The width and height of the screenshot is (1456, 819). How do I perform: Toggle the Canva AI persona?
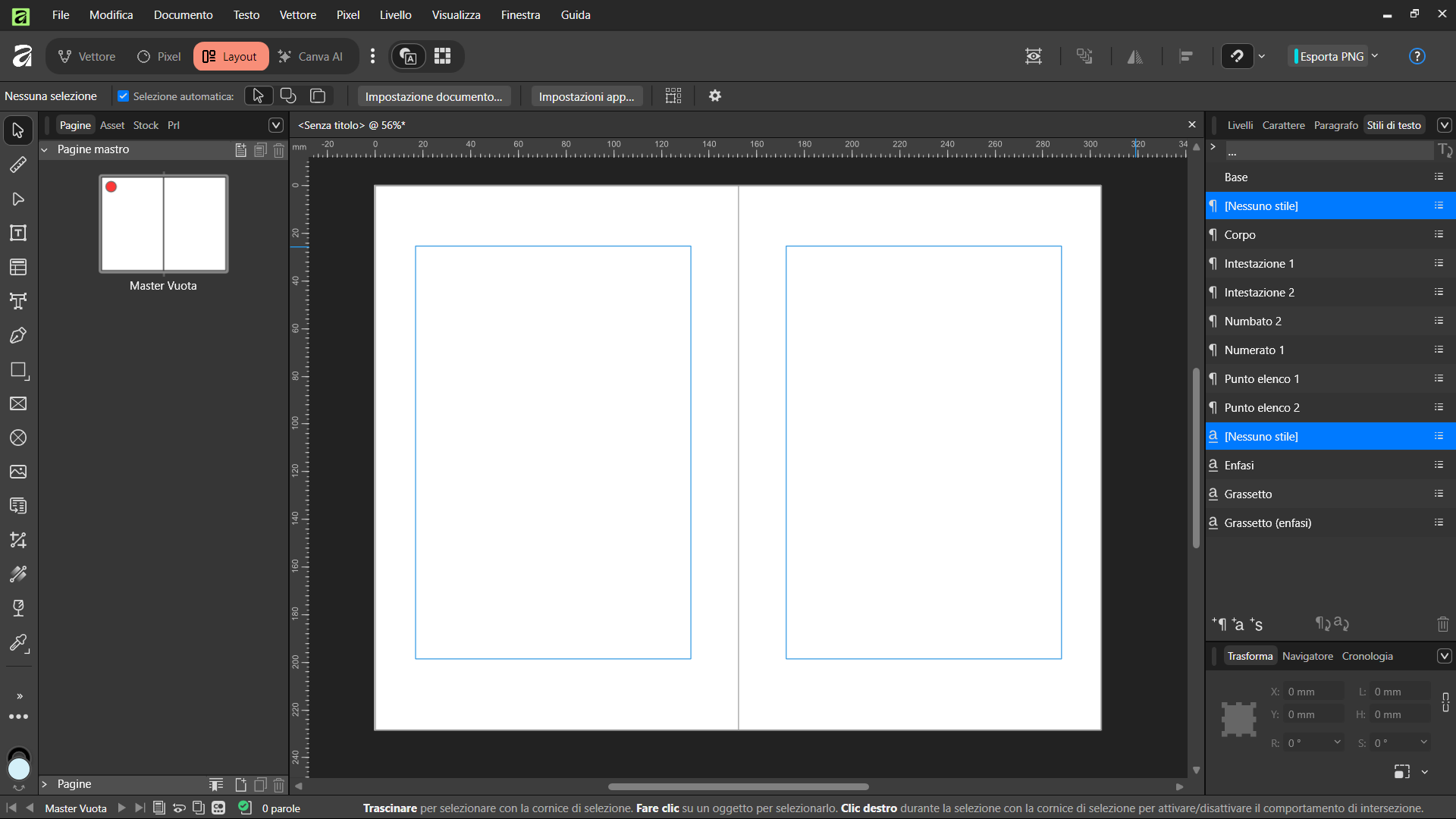(310, 56)
